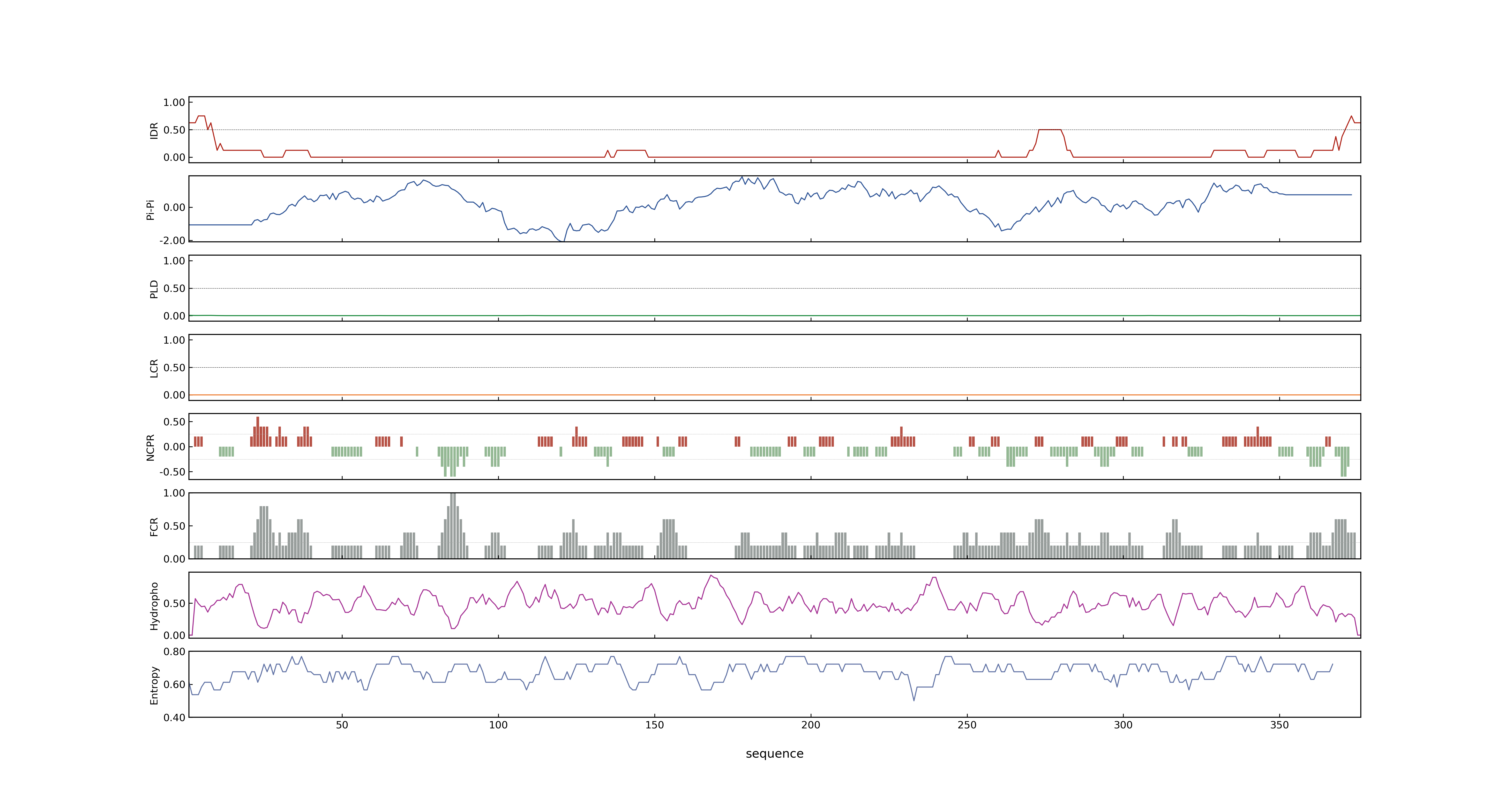Image resolution: width=1512 pixels, height=806 pixels.
Task: Click x-axis tick label 250
Action: click(x=967, y=725)
